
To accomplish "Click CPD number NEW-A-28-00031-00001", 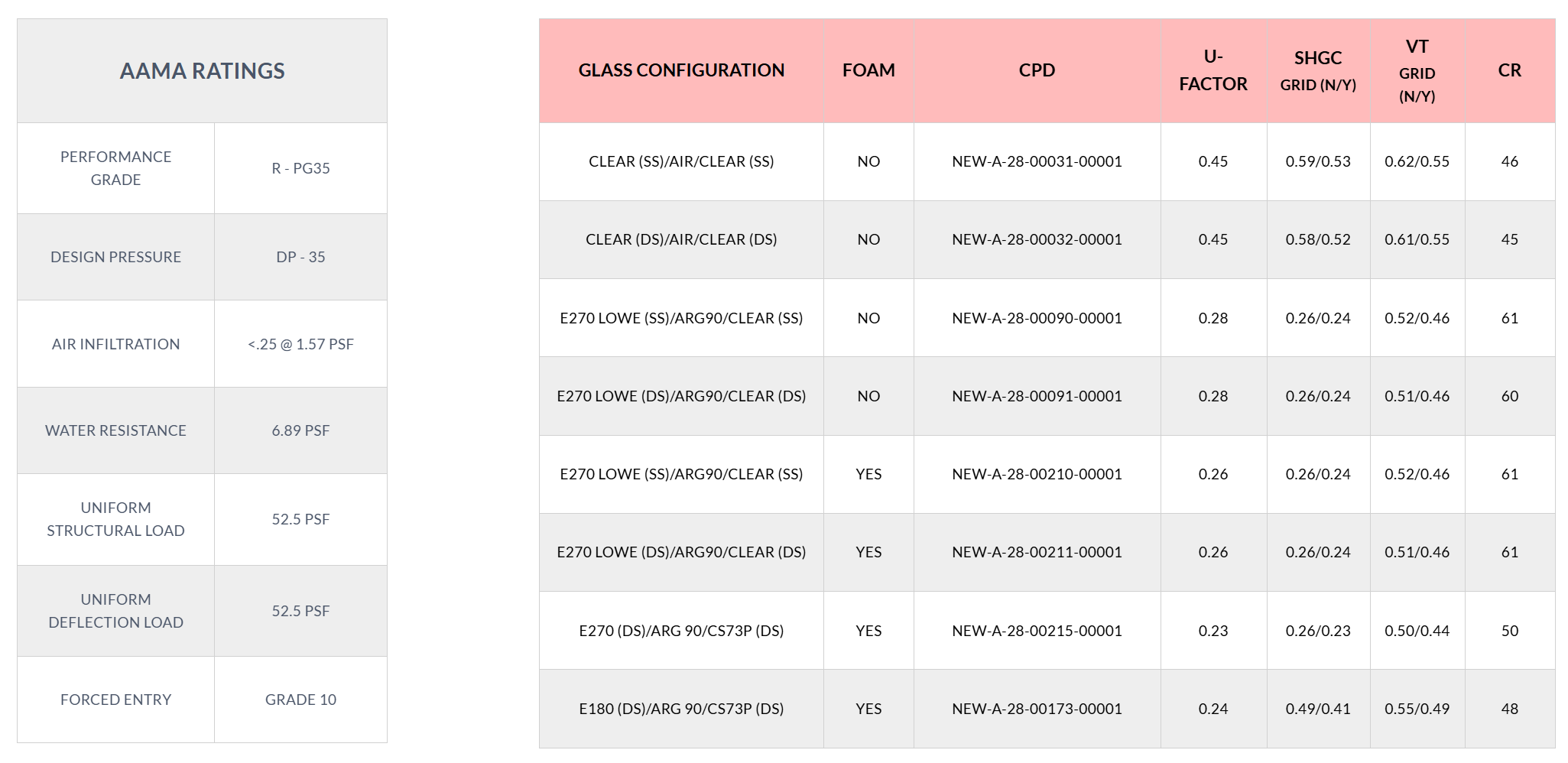I will click(x=1037, y=161).
